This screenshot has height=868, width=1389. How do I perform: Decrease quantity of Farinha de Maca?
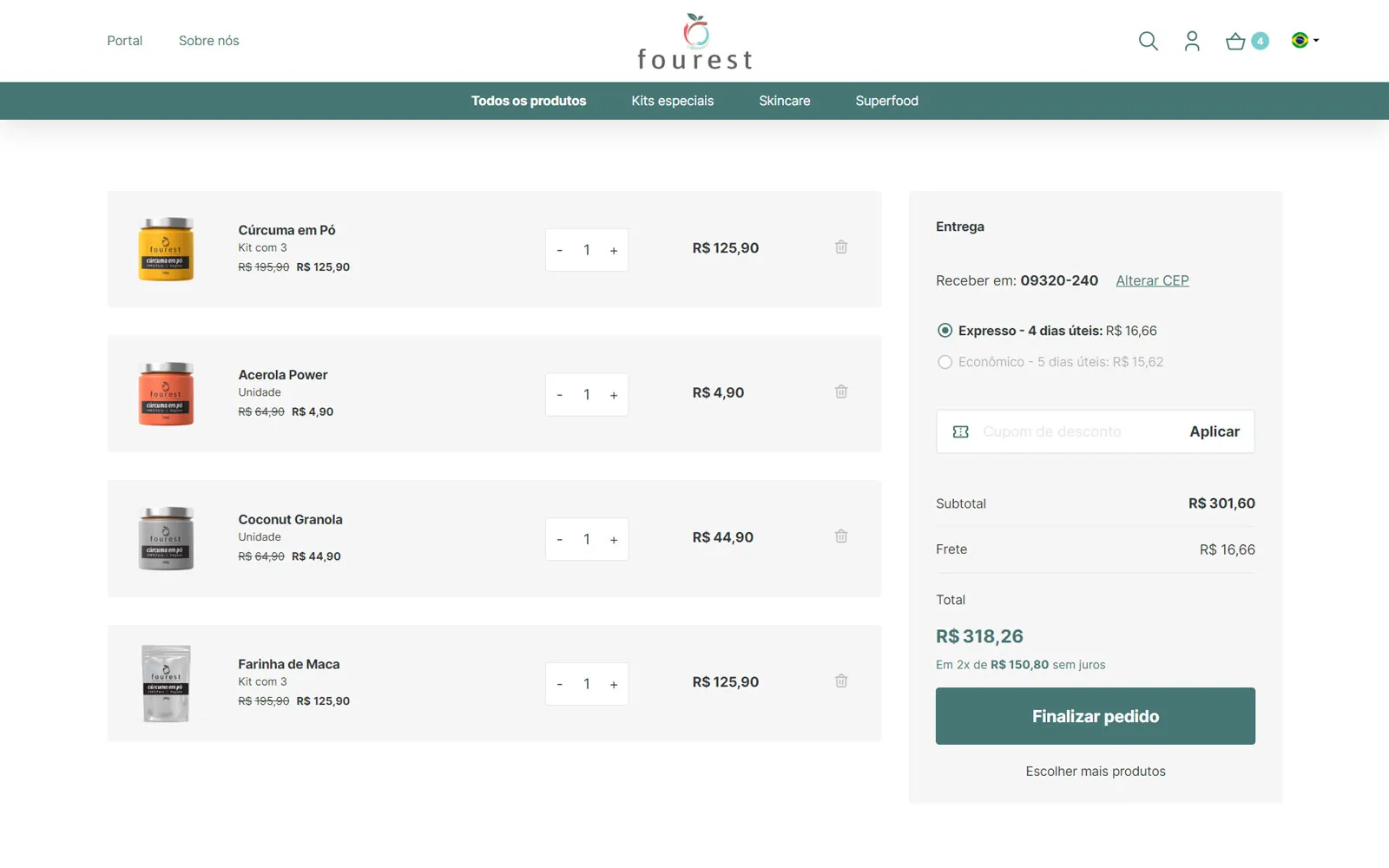pyautogui.click(x=560, y=684)
